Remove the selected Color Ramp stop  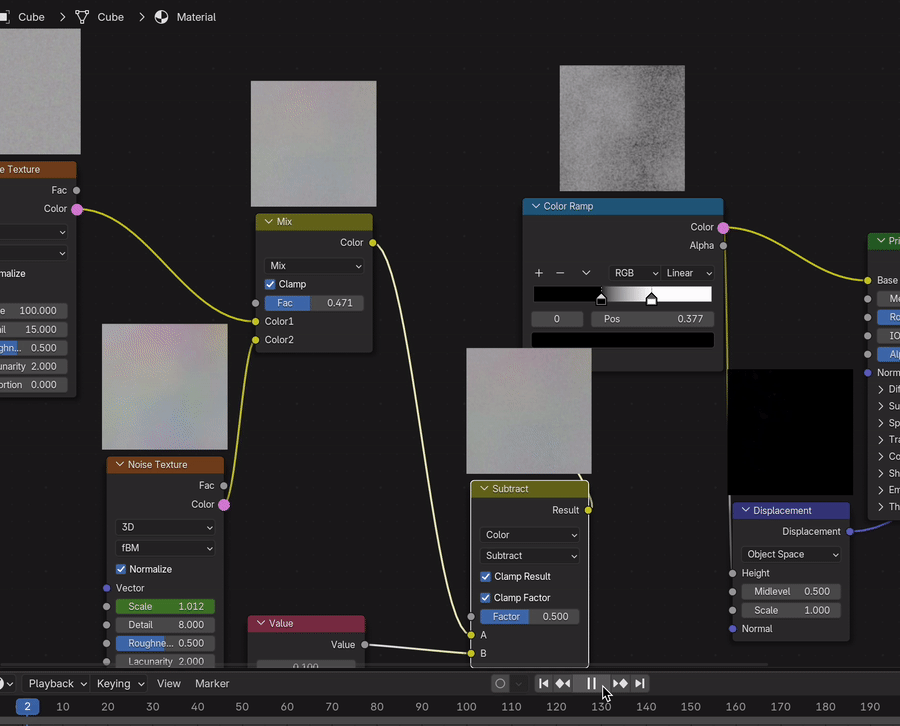[558, 272]
